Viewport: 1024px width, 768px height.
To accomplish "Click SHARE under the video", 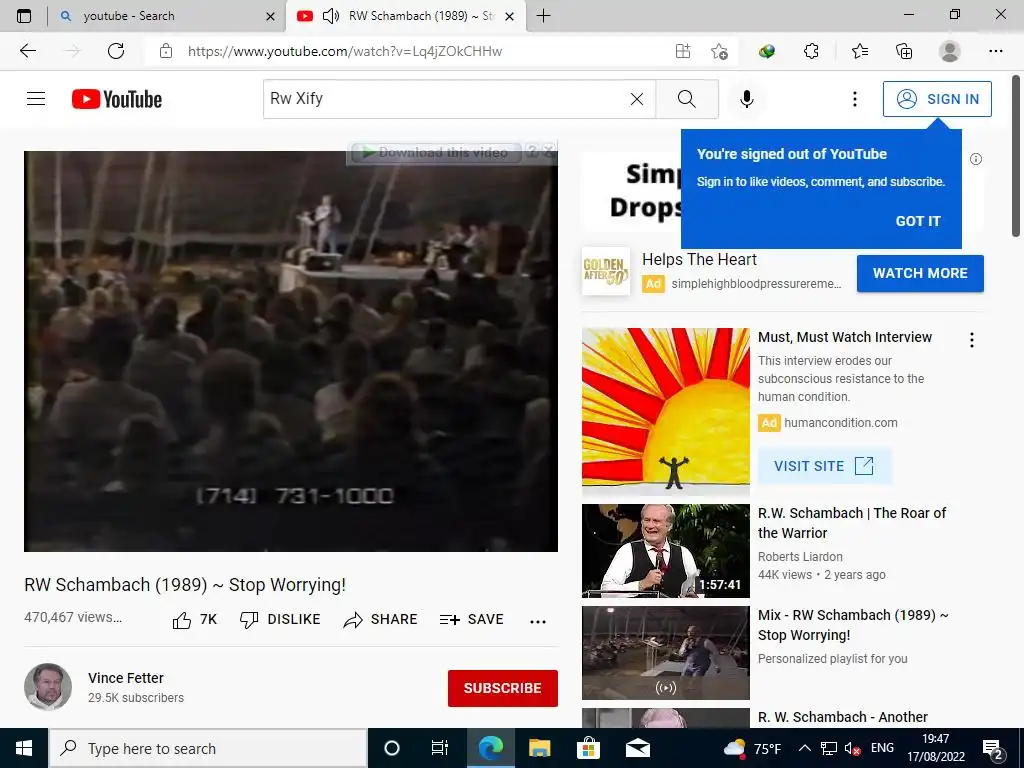I will pos(380,620).
